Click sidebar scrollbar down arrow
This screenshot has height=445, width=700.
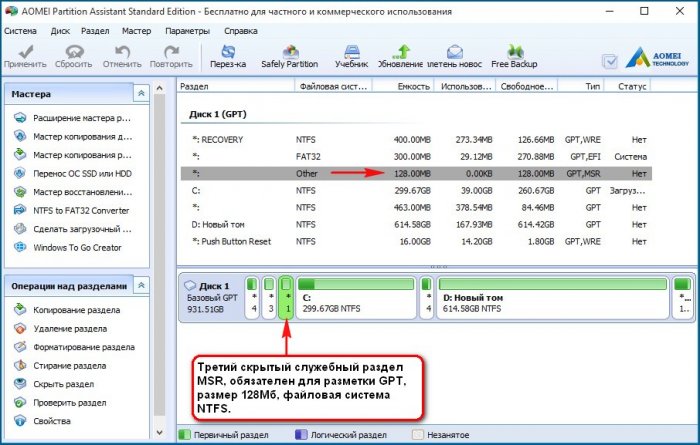(159, 432)
